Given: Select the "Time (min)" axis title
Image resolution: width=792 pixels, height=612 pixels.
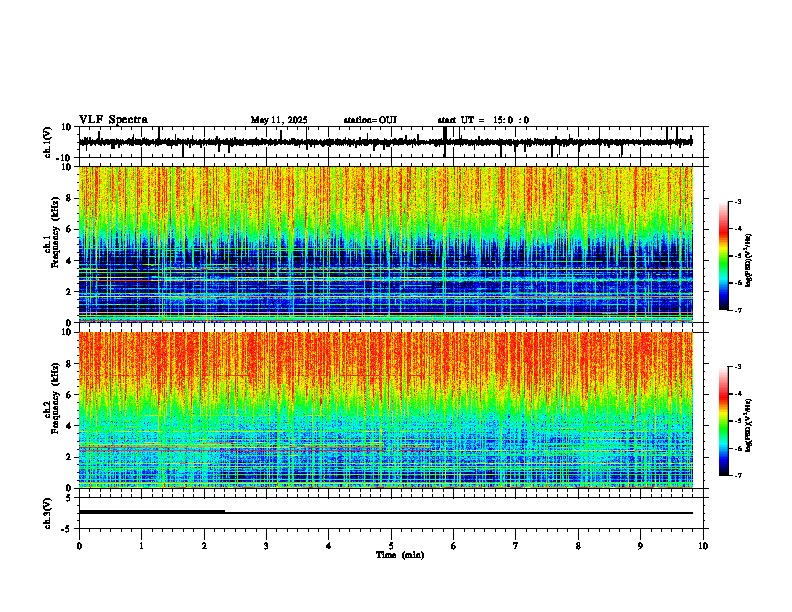Looking at the screenshot, I should click(400, 555).
